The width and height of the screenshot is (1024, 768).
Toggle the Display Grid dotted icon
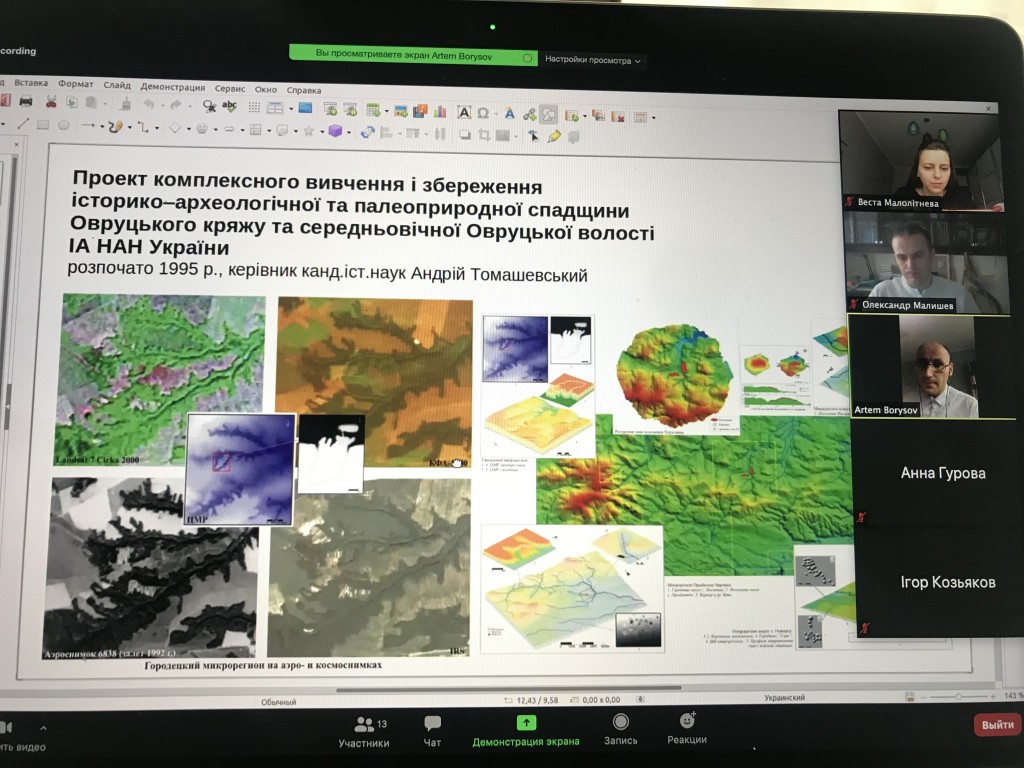pyautogui.click(x=254, y=107)
